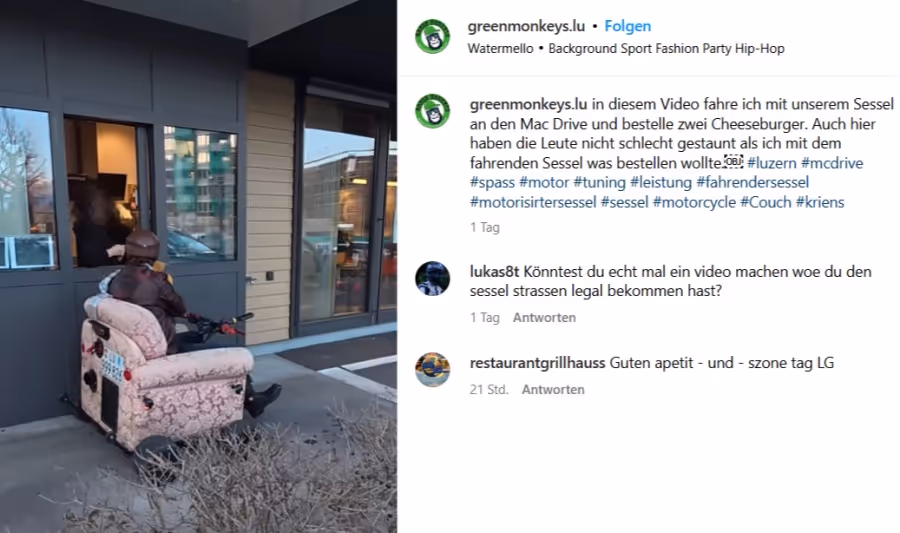Screen dimensions: 900x533
Task: Open greenmonkeys.lu username in header
Action: pos(526,26)
